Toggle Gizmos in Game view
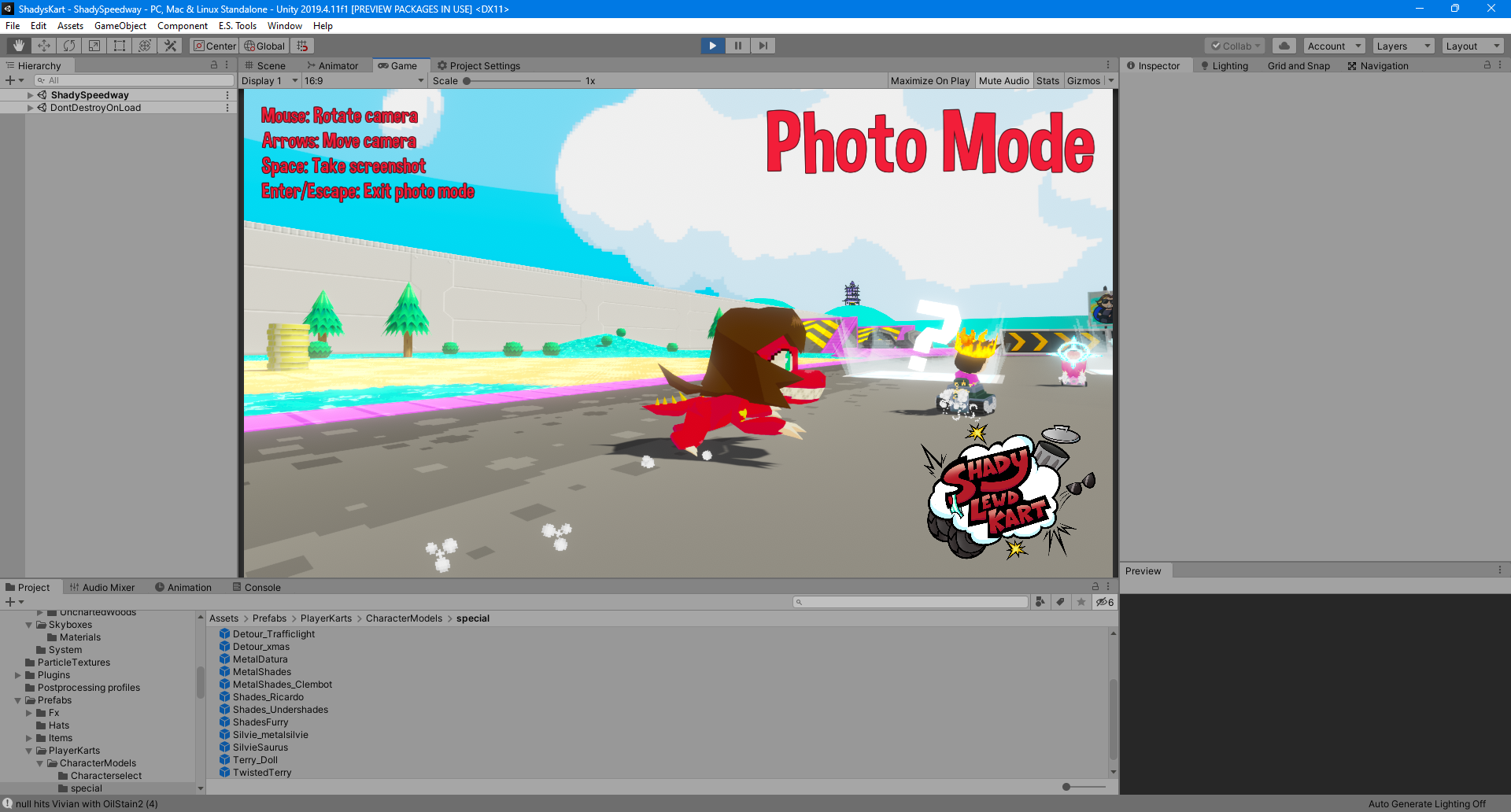 1084,80
